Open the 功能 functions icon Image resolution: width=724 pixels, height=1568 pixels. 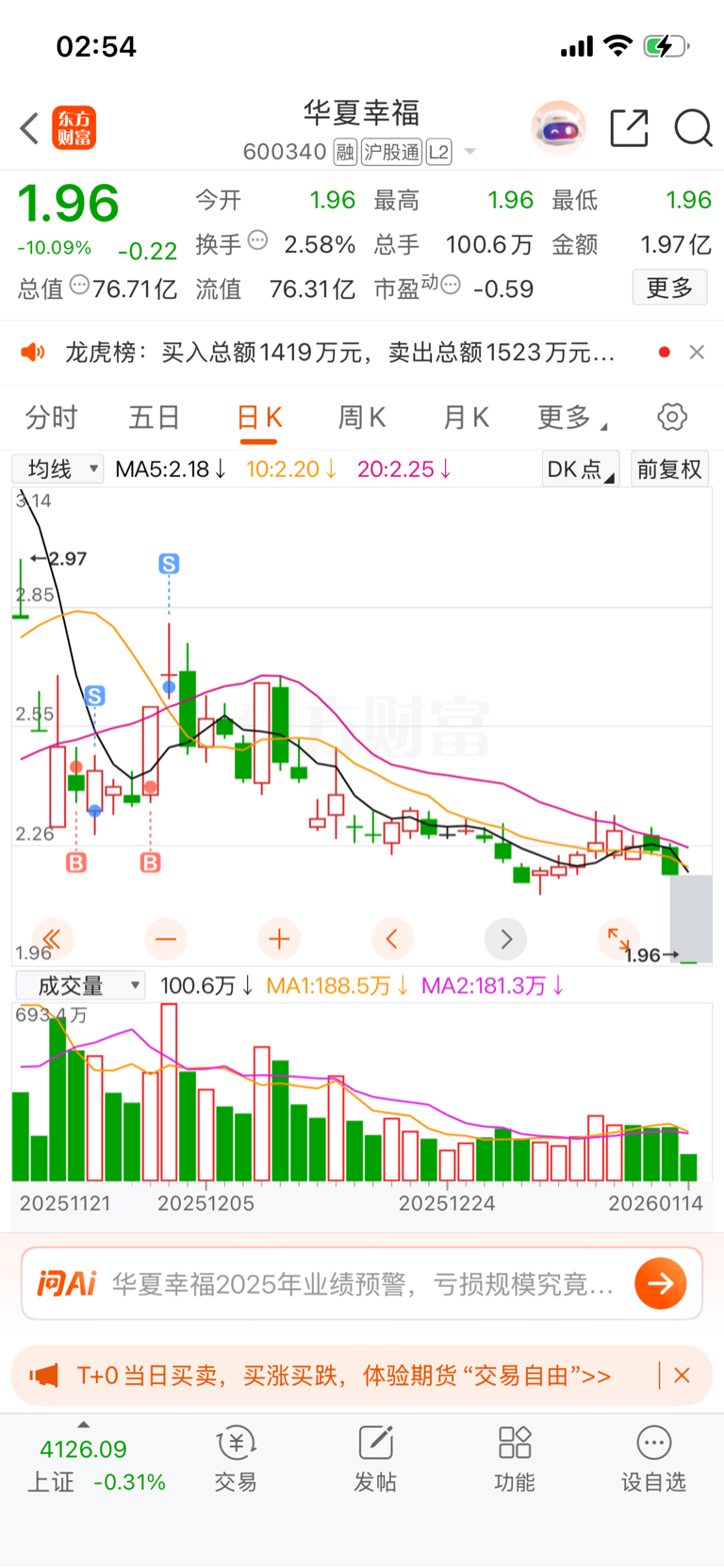(x=515, y=1460)
